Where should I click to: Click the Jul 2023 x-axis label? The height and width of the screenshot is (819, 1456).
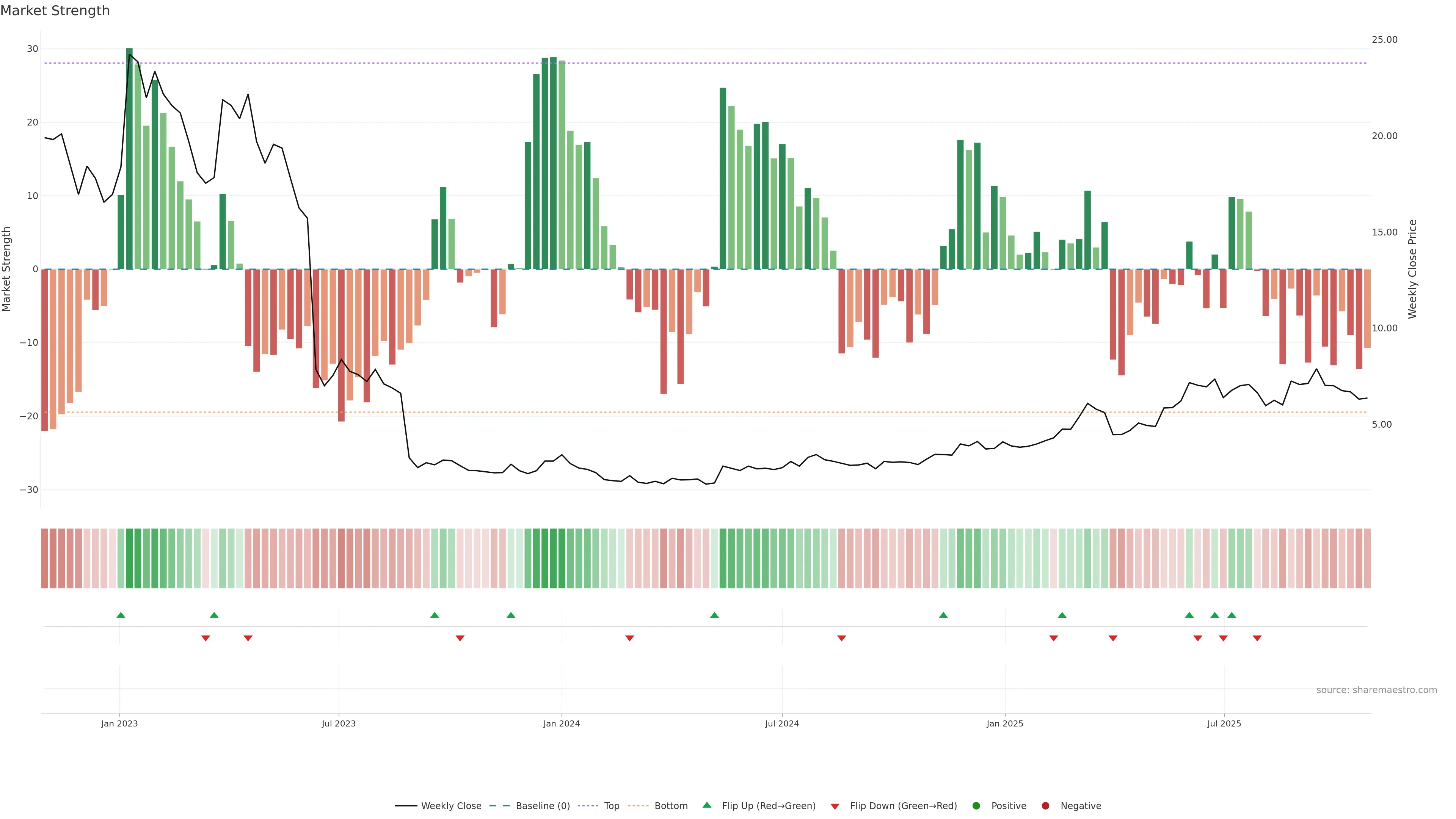coord(339,723)
